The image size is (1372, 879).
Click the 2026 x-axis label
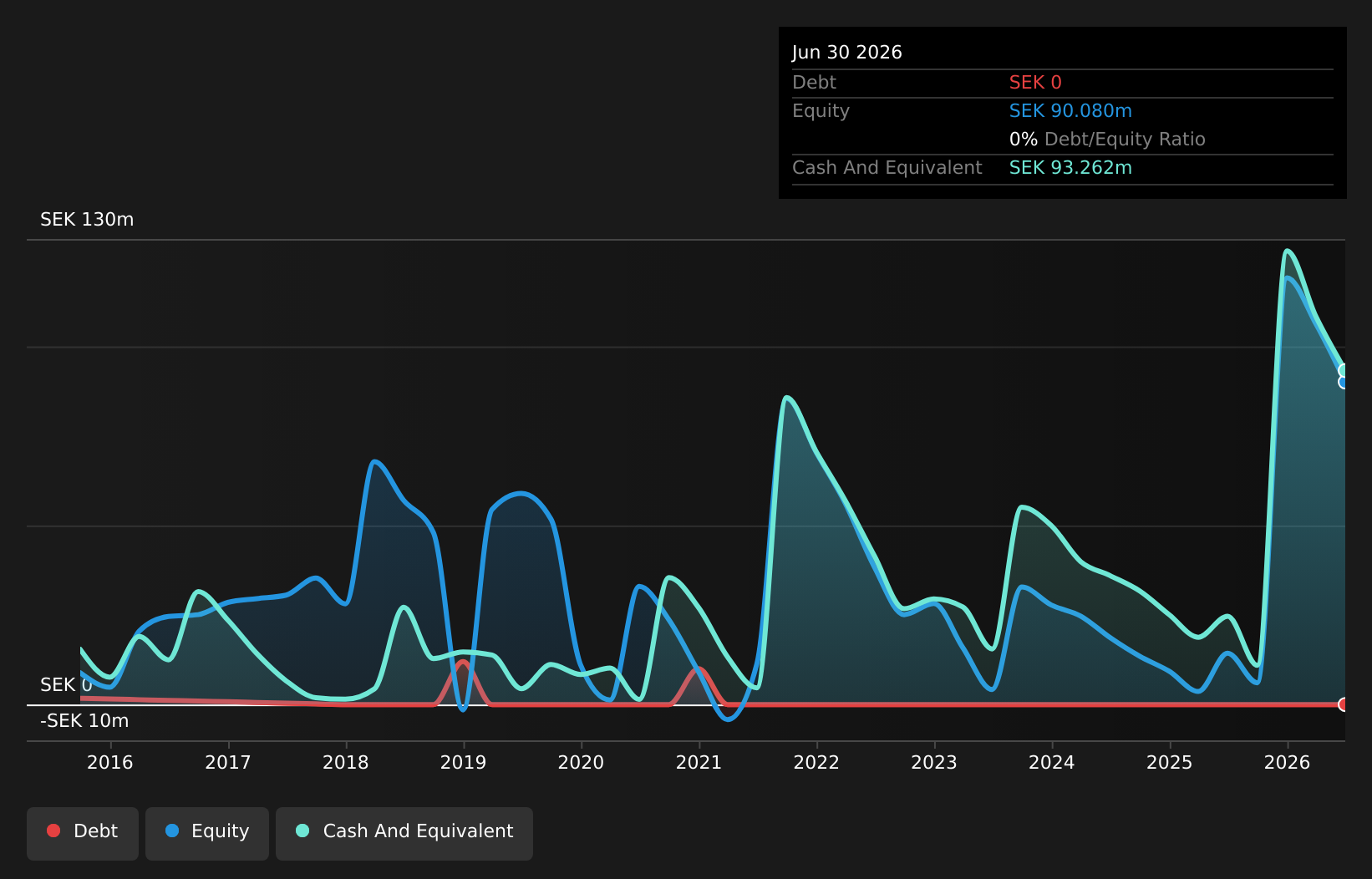coord(1288,762)
